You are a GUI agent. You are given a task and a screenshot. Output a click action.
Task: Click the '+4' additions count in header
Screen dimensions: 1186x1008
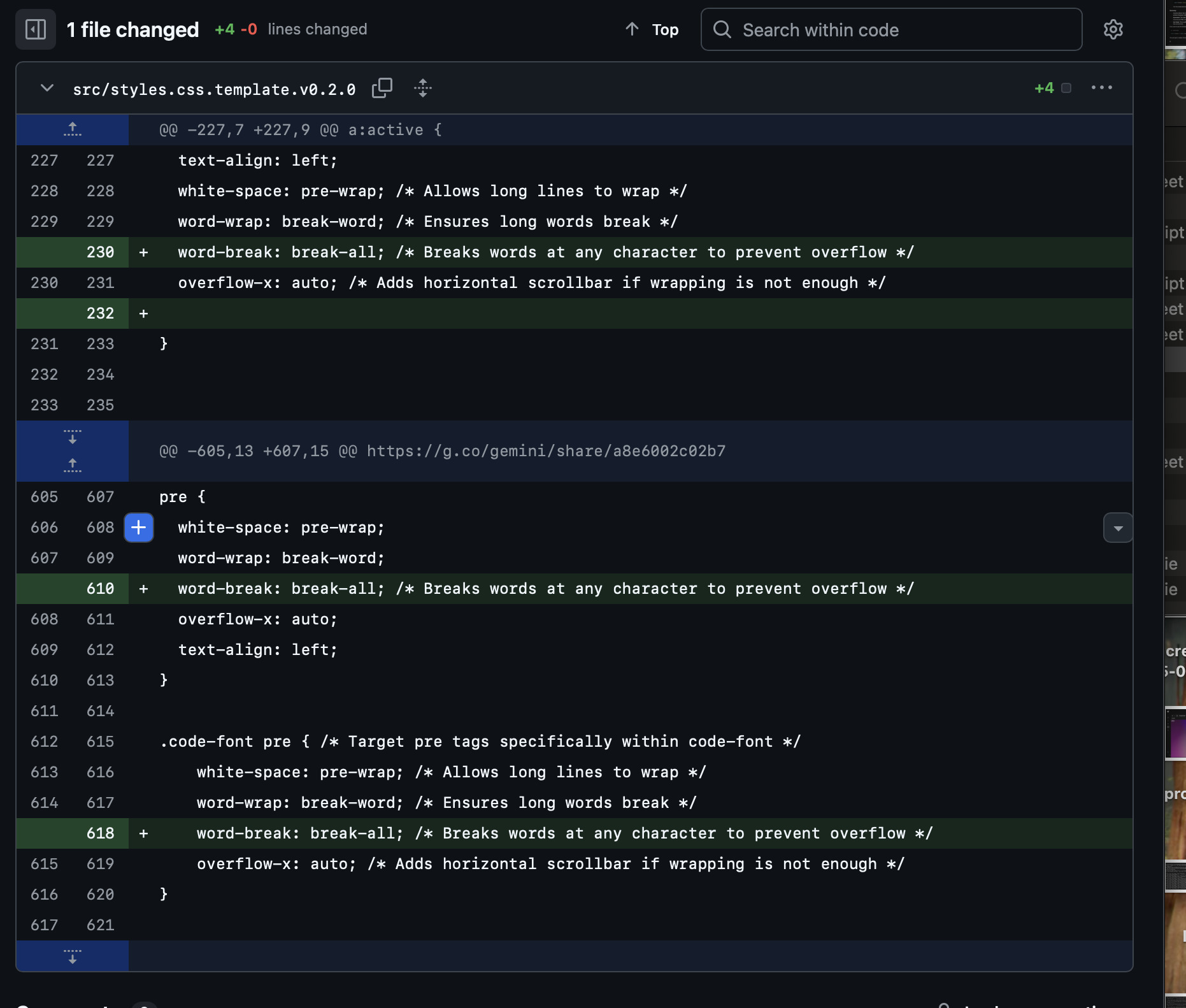(x=225, y=29)
